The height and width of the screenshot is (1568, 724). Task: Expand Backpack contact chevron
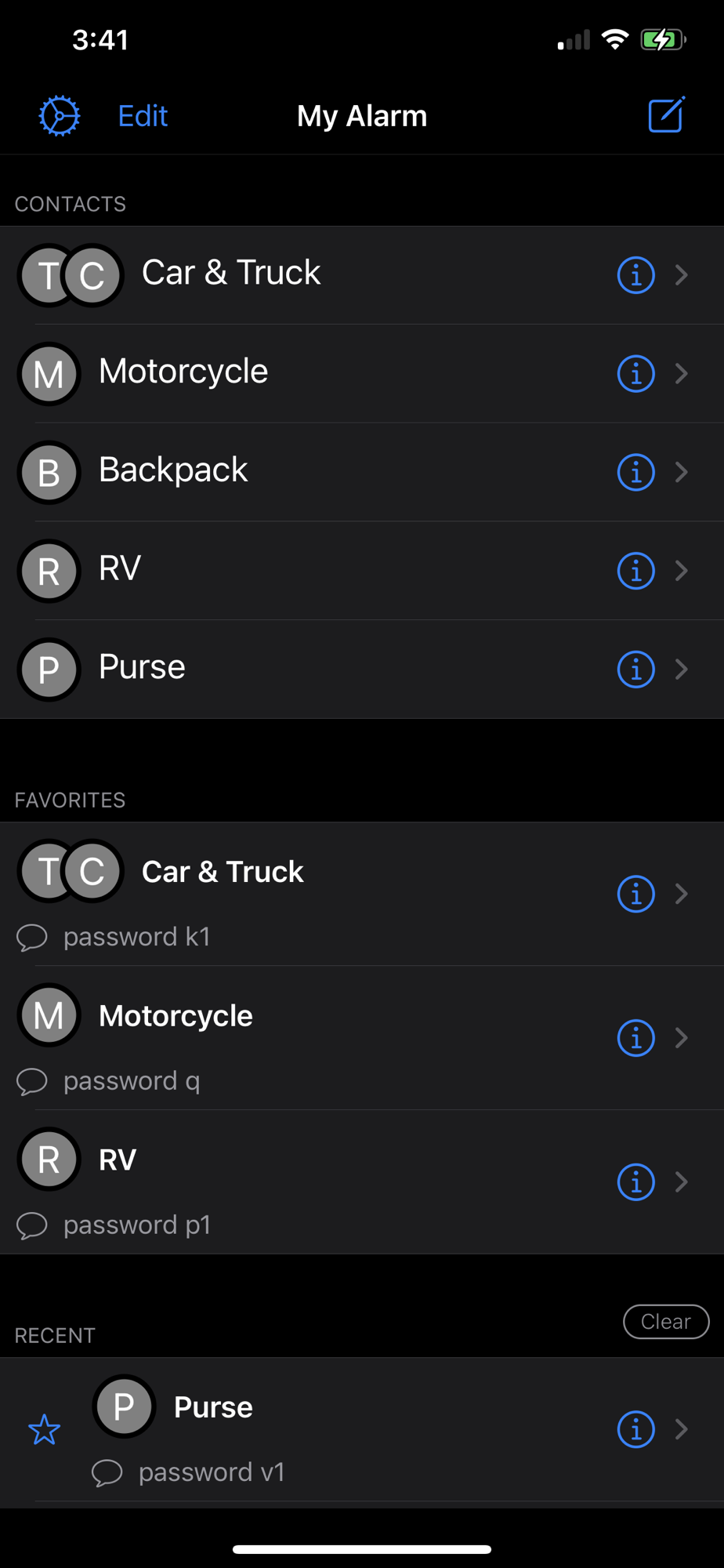[682, 472]
